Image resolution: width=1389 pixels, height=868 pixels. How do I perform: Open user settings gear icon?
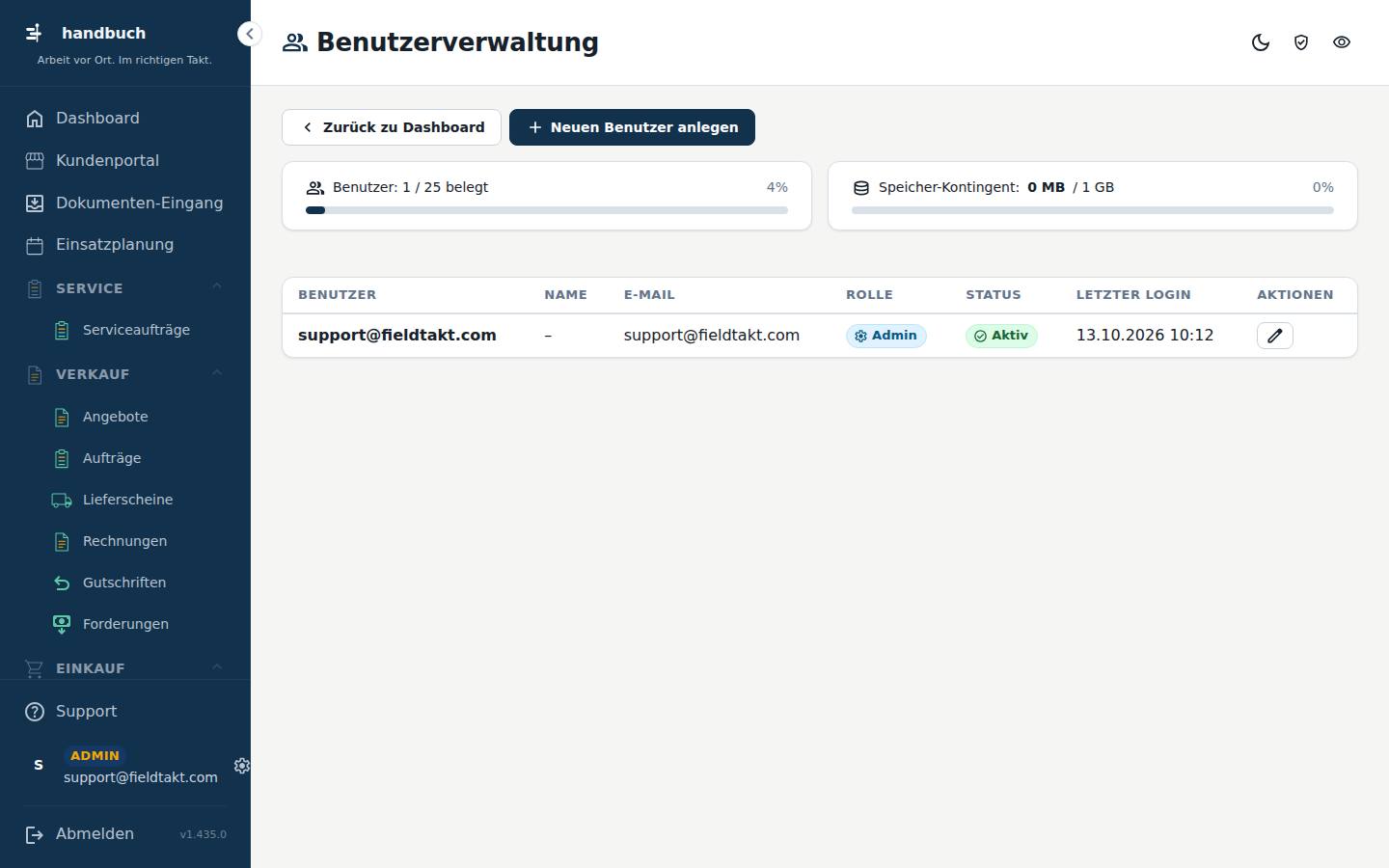point(242,766)
